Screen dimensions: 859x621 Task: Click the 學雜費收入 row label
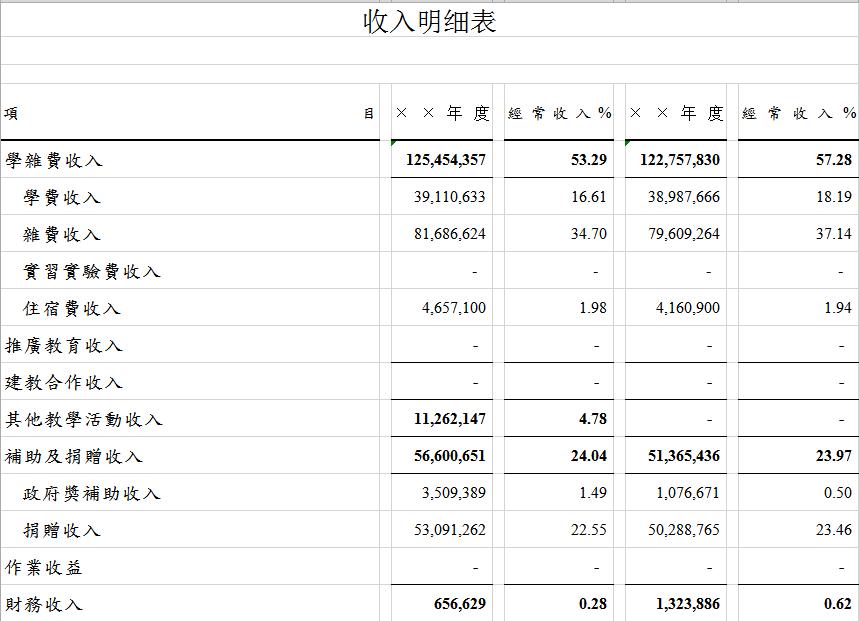point(54,160)
